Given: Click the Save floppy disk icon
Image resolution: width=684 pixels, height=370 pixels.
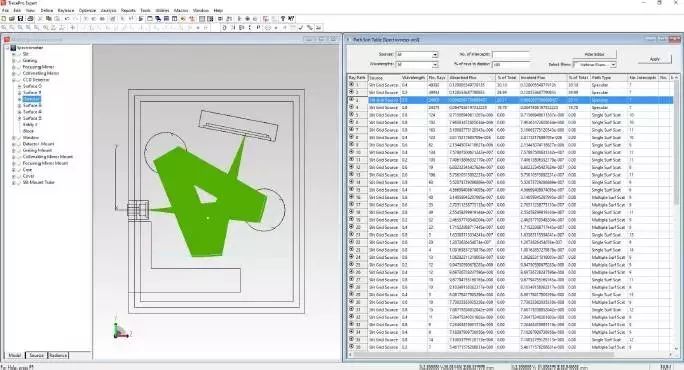Looking at the screenshot, I should point(20,19).
